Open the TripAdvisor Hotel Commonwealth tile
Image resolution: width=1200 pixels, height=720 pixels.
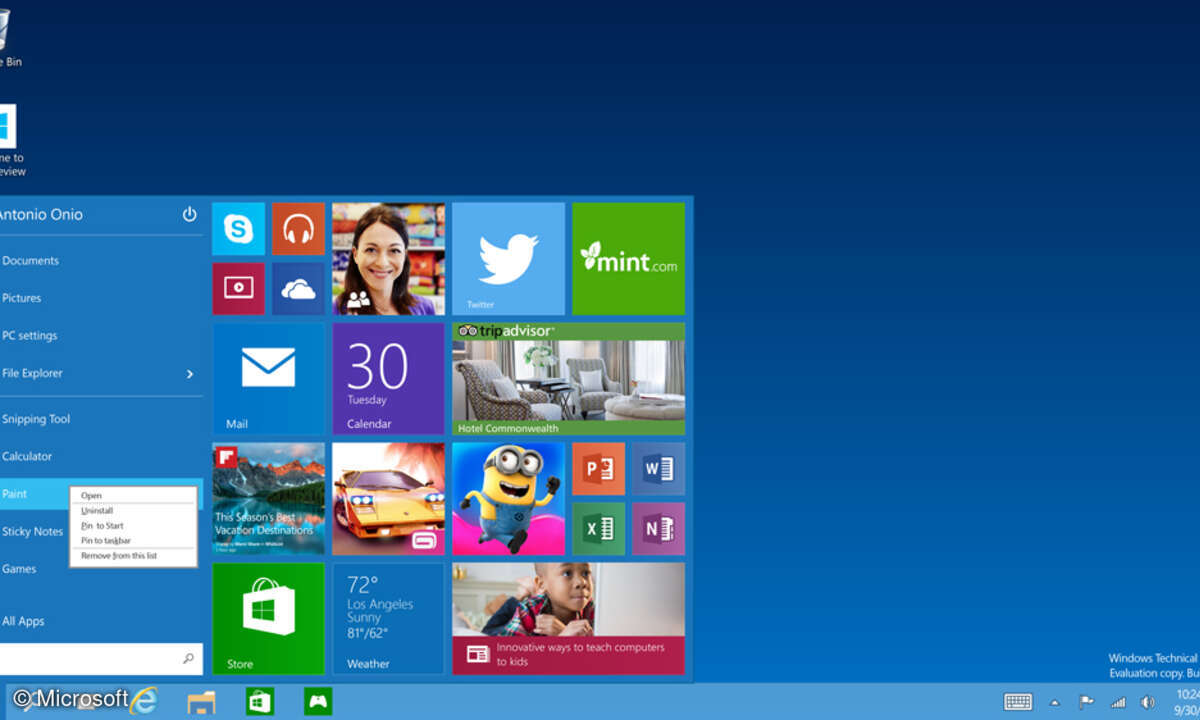(x=568, y=379)
